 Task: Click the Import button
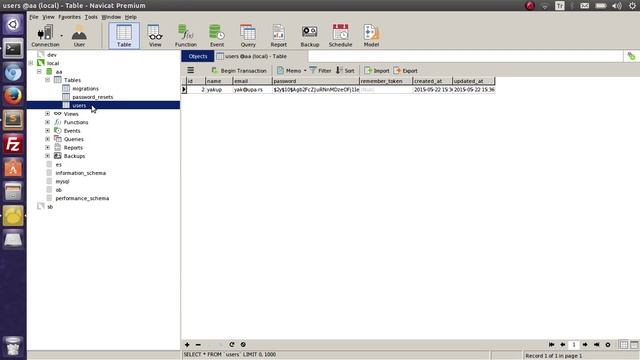[x=376, y=71]
